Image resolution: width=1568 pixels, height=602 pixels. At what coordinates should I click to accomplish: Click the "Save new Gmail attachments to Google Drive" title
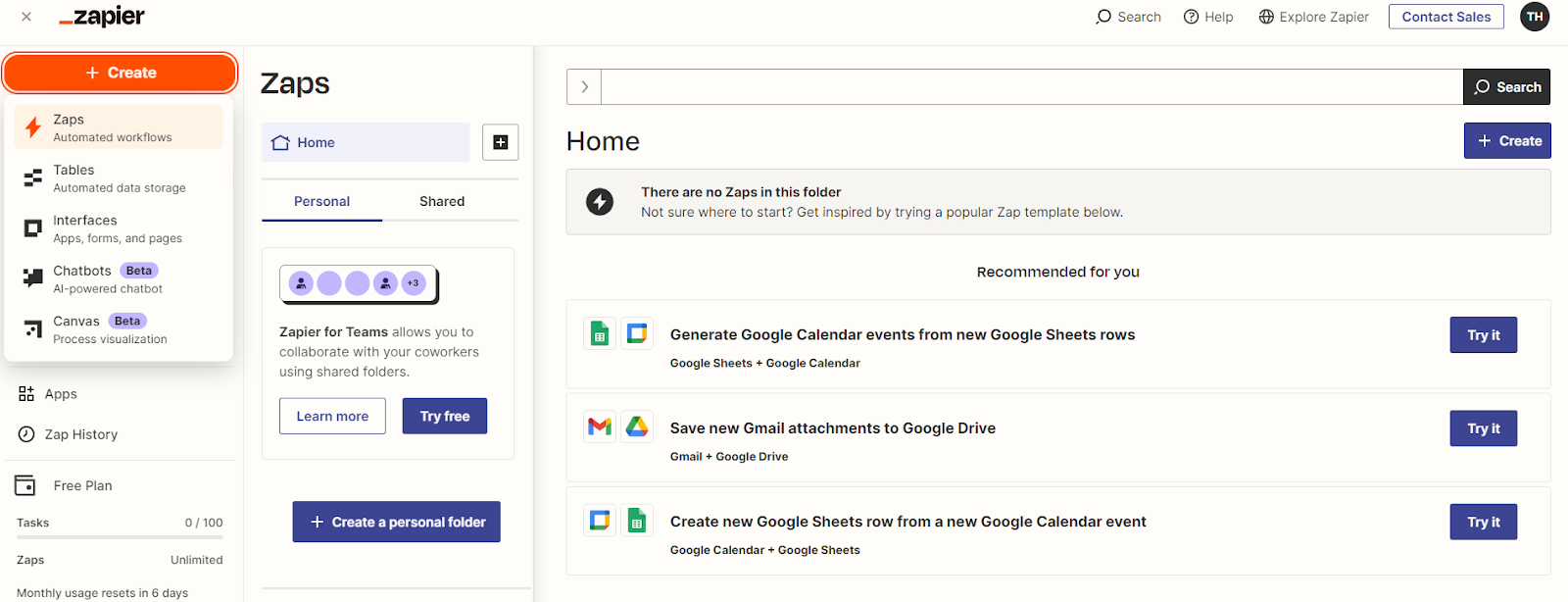coord(833,427)
